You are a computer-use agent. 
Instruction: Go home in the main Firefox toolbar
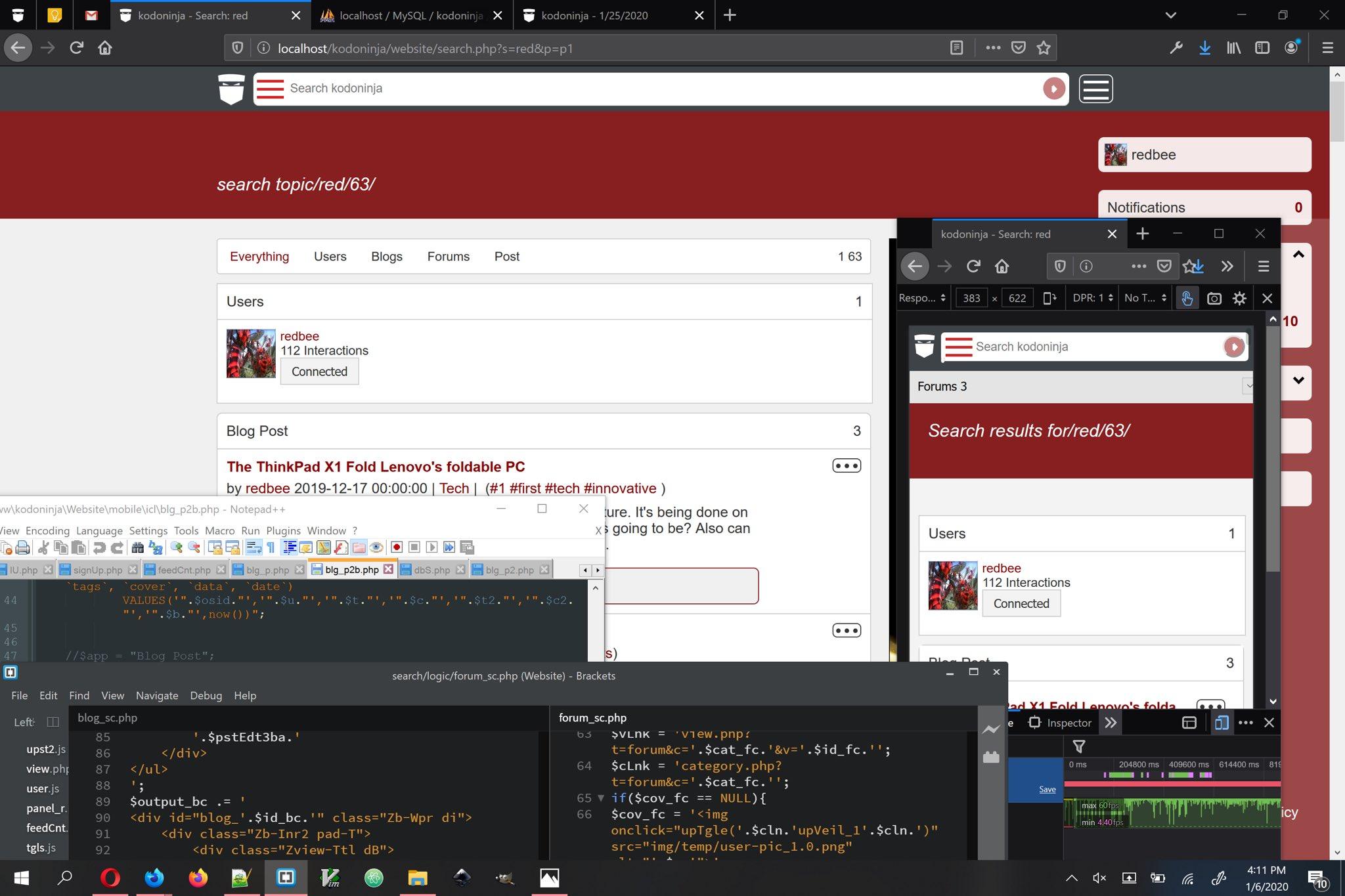pos(105,48)
